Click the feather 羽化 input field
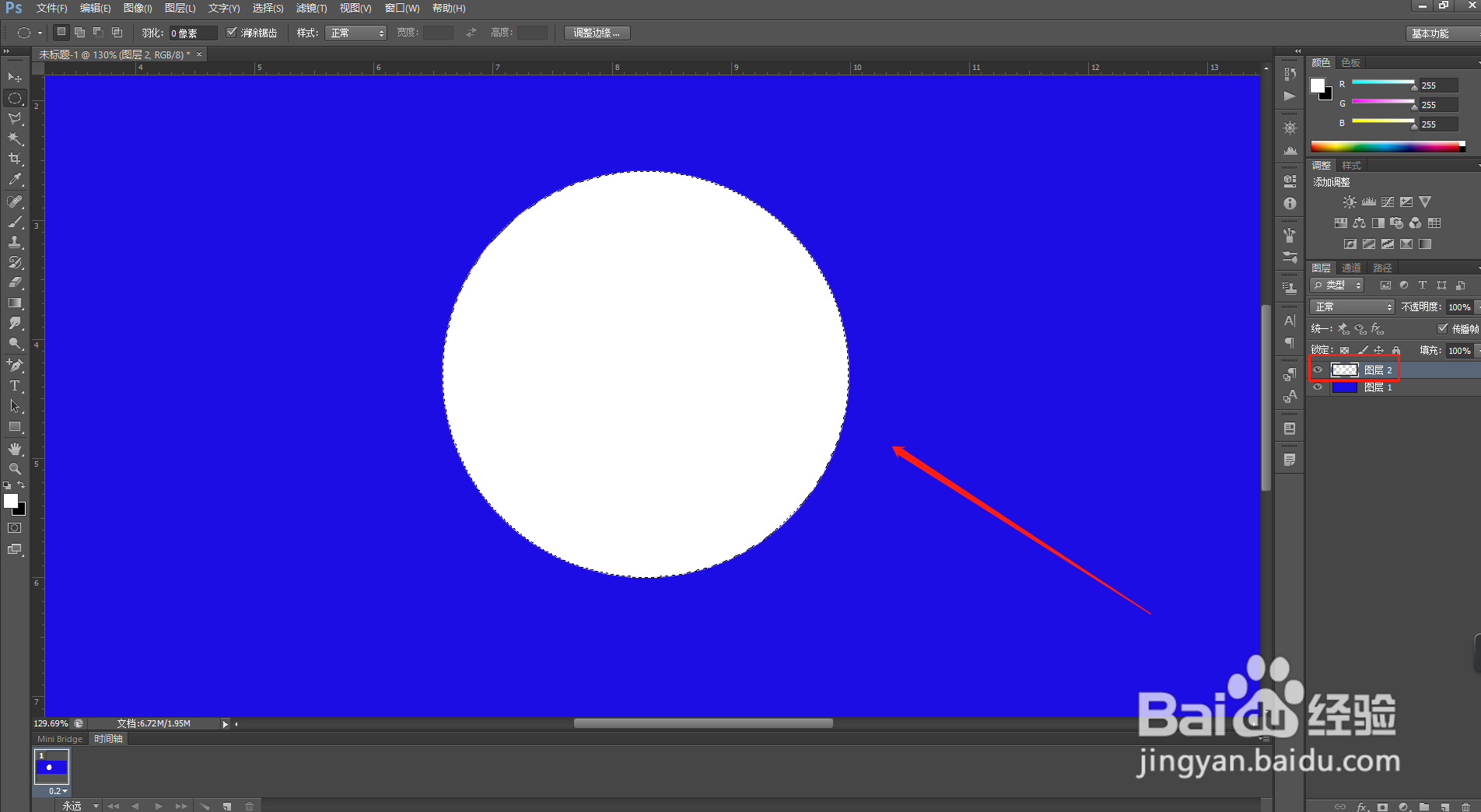1481x812 pixels. click(x=193, y=33)
